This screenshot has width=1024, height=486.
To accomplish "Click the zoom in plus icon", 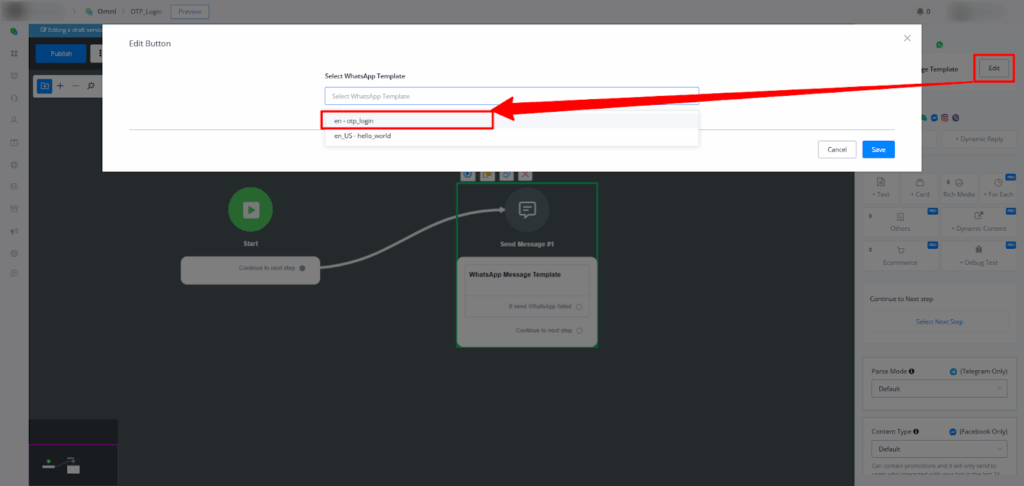I will (60, 86).
